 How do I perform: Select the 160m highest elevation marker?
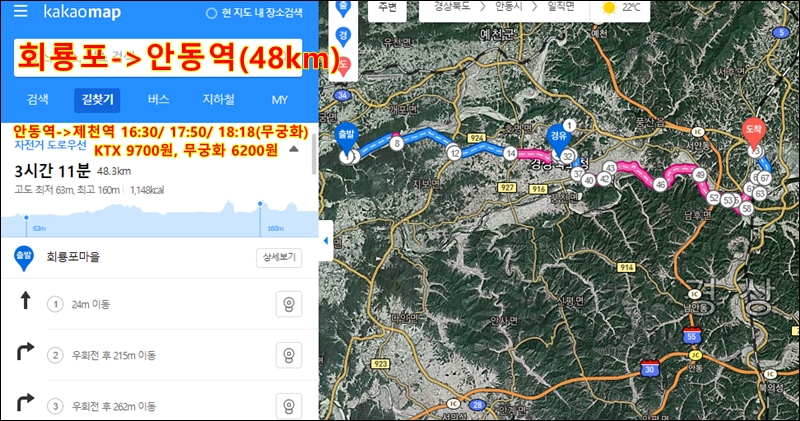tap(260, 204)
